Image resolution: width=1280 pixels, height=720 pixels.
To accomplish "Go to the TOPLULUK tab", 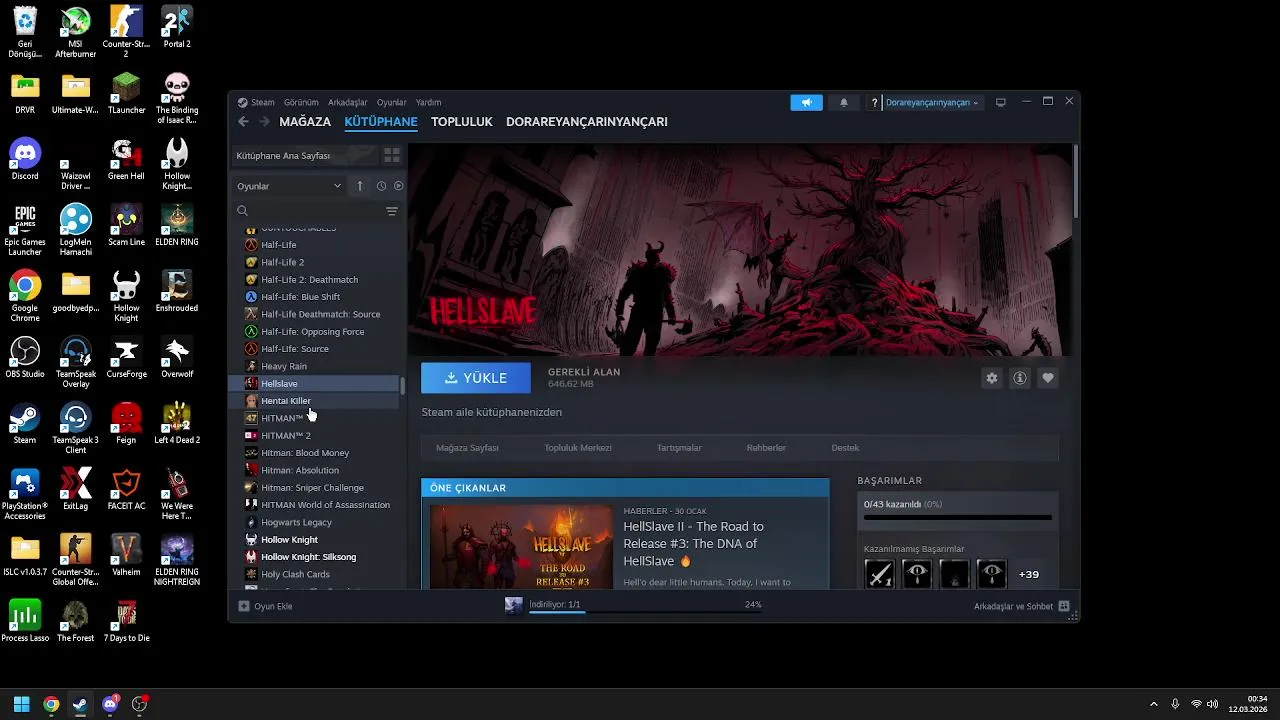I will [x=462, y=122].
